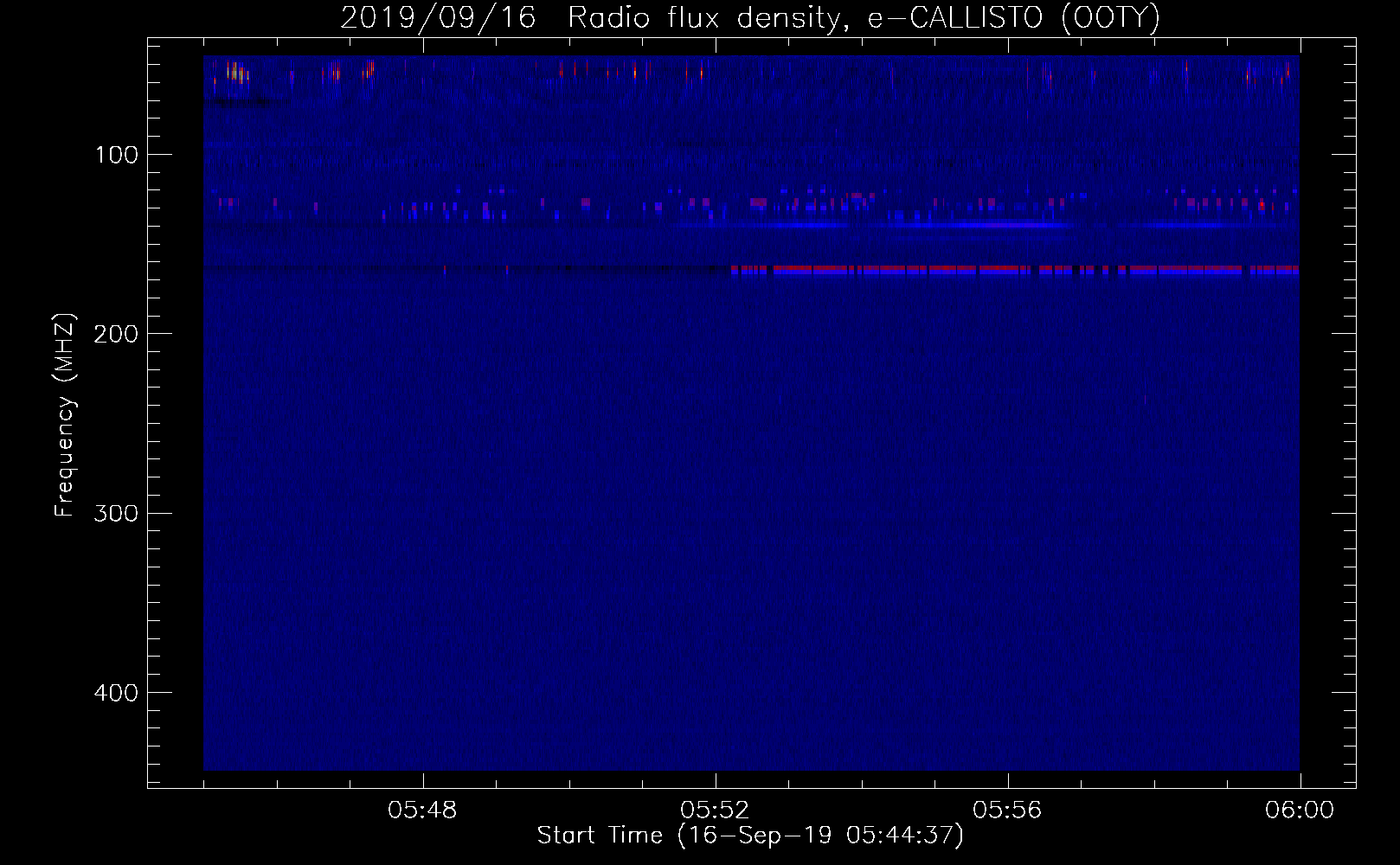Click the 'Start Time (16-Sep-19 05:44:37)' axis label
This screenshot has width=1400, height=865.
click(750, 836)
